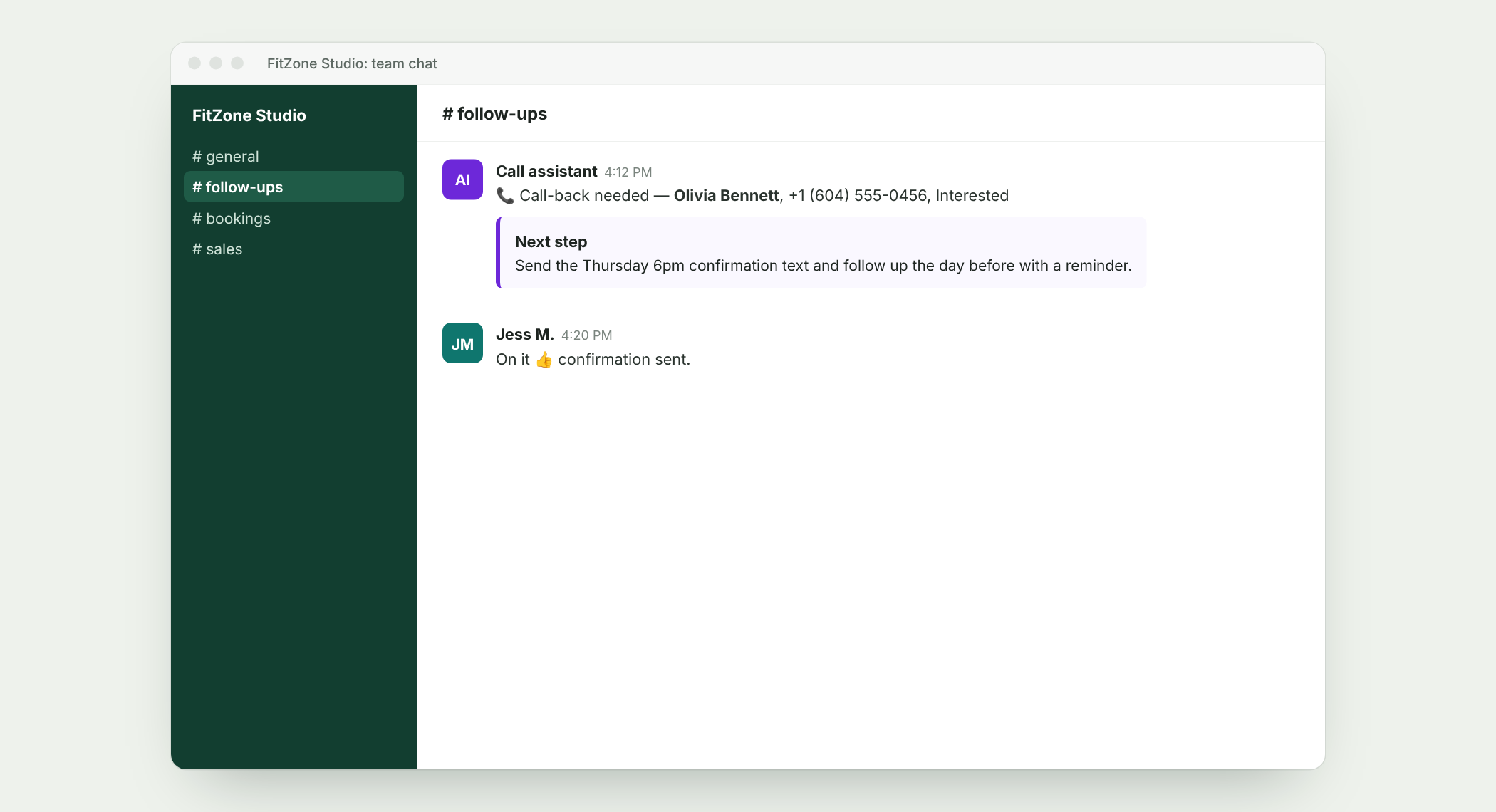Select the Olivia Bennett name in the message

pos(727,196)
